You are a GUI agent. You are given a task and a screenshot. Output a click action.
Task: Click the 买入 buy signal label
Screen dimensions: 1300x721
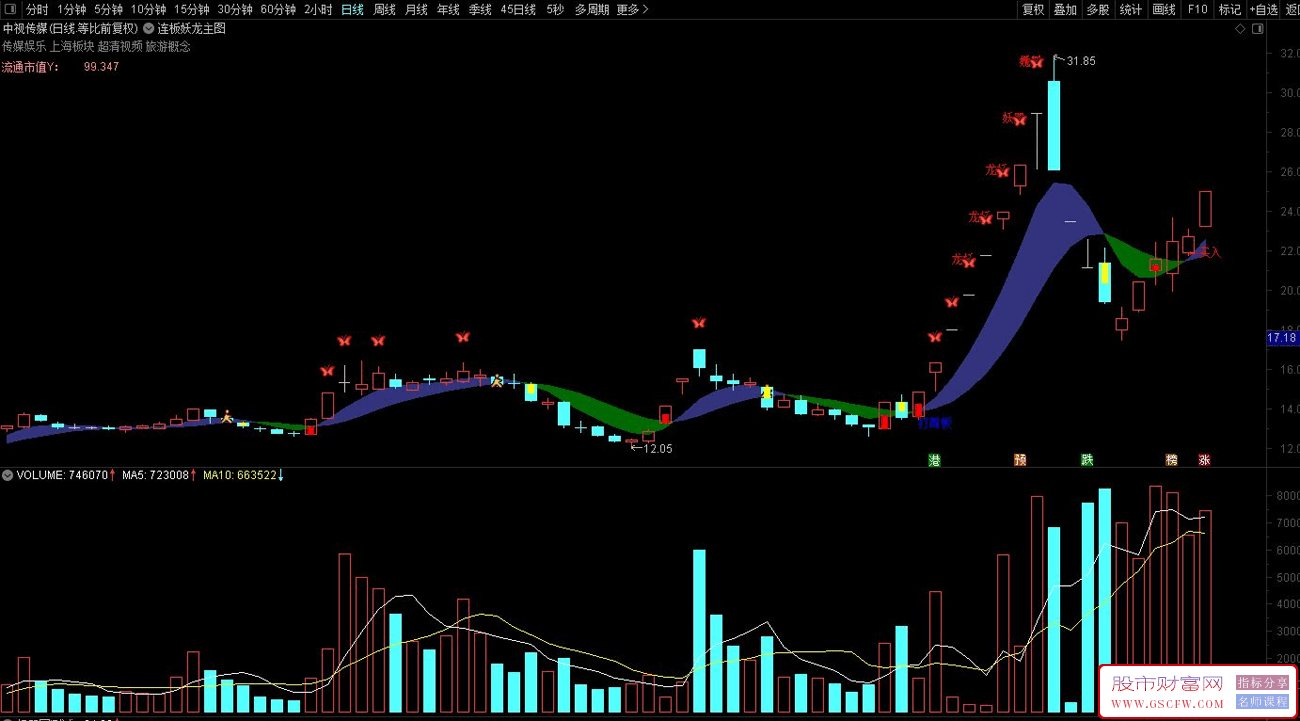pos(1210,253)
